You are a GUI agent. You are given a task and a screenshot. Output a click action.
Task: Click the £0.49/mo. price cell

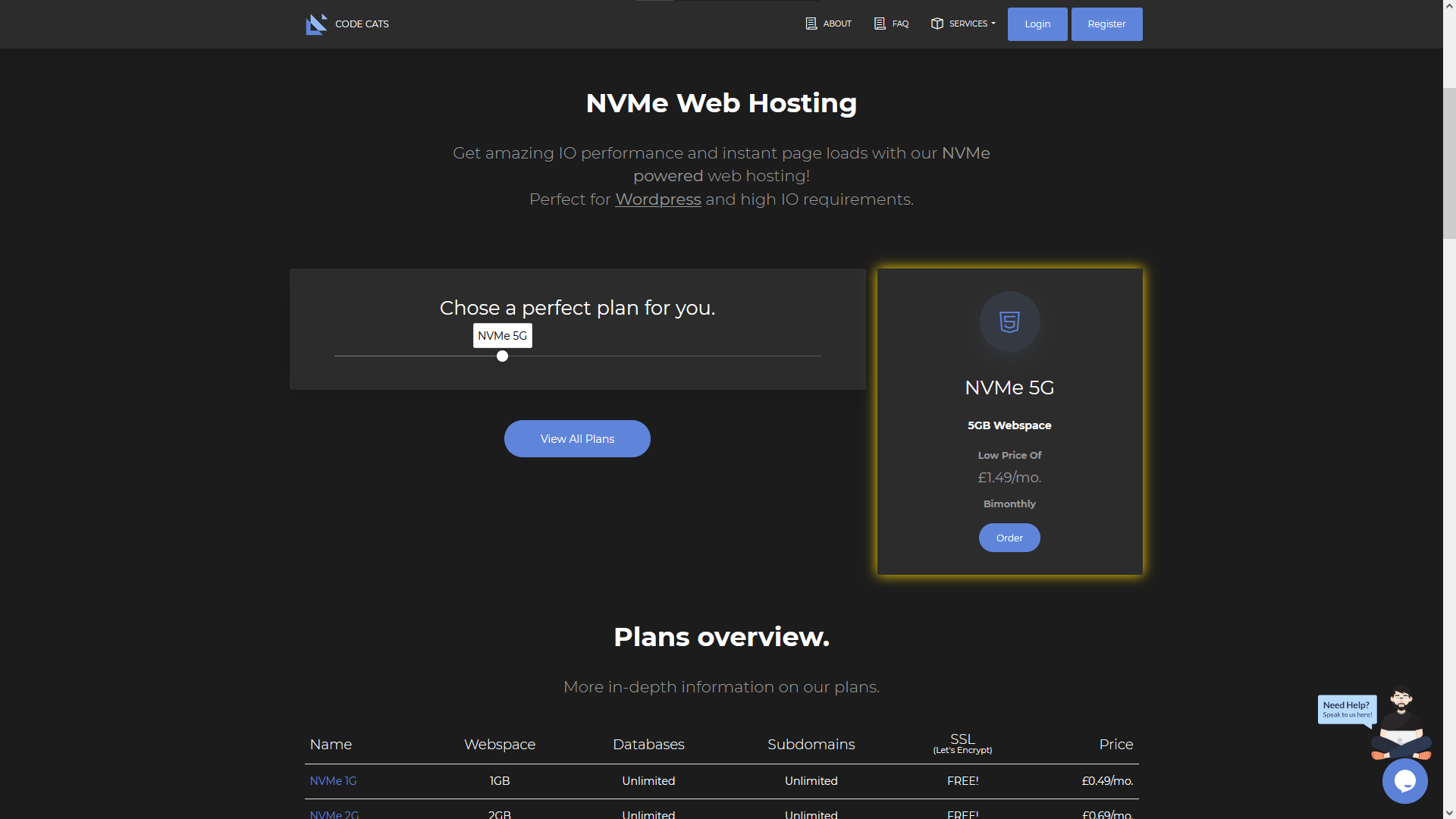point(1107,781)
